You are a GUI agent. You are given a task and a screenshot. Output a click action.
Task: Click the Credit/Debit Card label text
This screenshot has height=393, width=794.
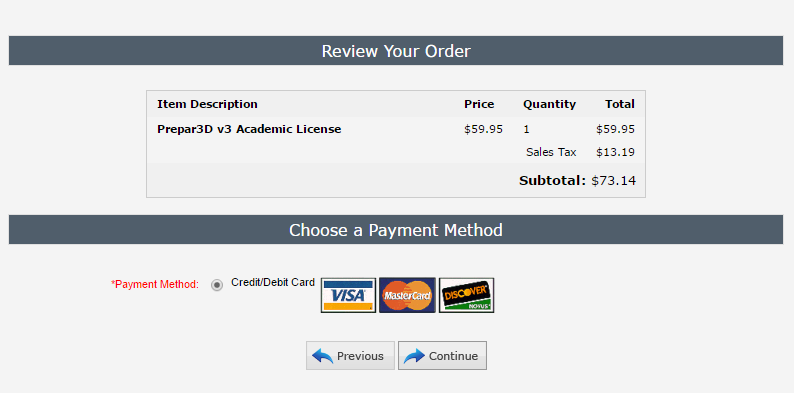click(273, 283)
